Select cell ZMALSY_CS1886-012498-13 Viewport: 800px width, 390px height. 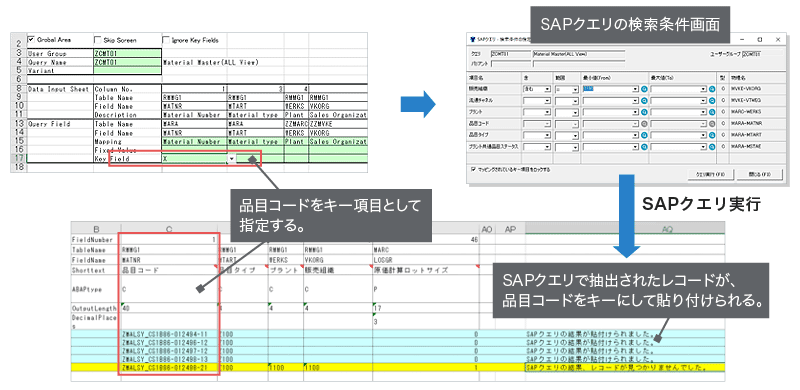[169, 359]
